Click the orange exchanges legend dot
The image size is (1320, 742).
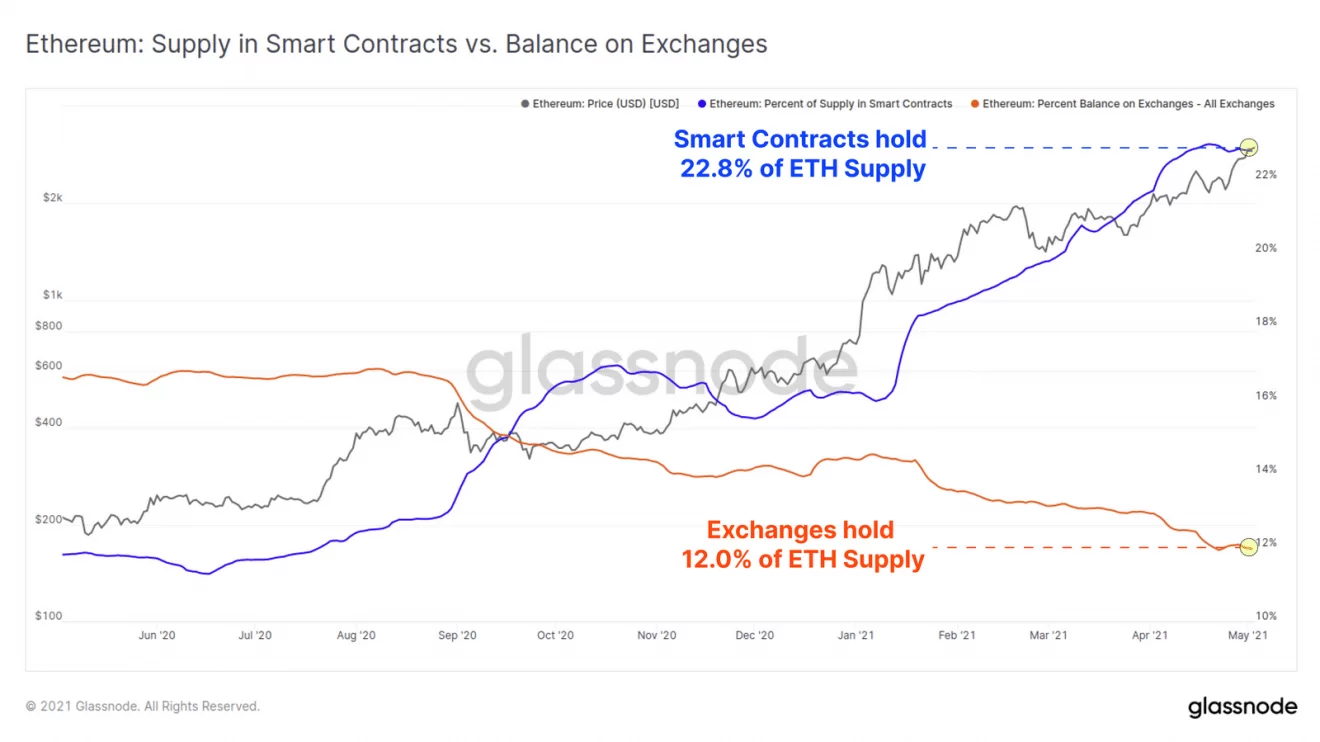coord(976,104)
